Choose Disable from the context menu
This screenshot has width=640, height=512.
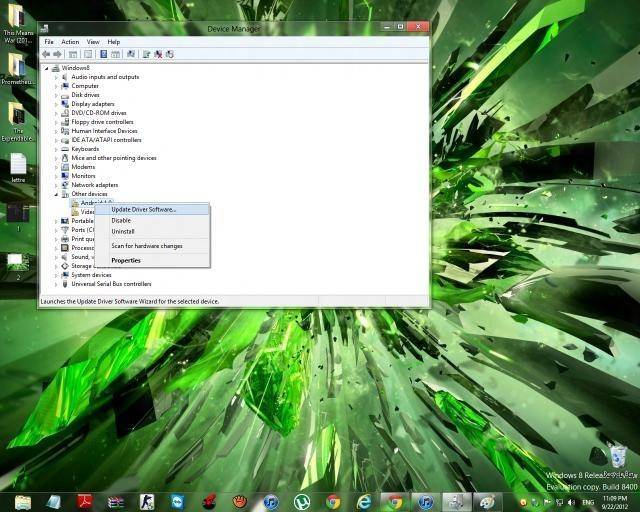coord(152,220)
